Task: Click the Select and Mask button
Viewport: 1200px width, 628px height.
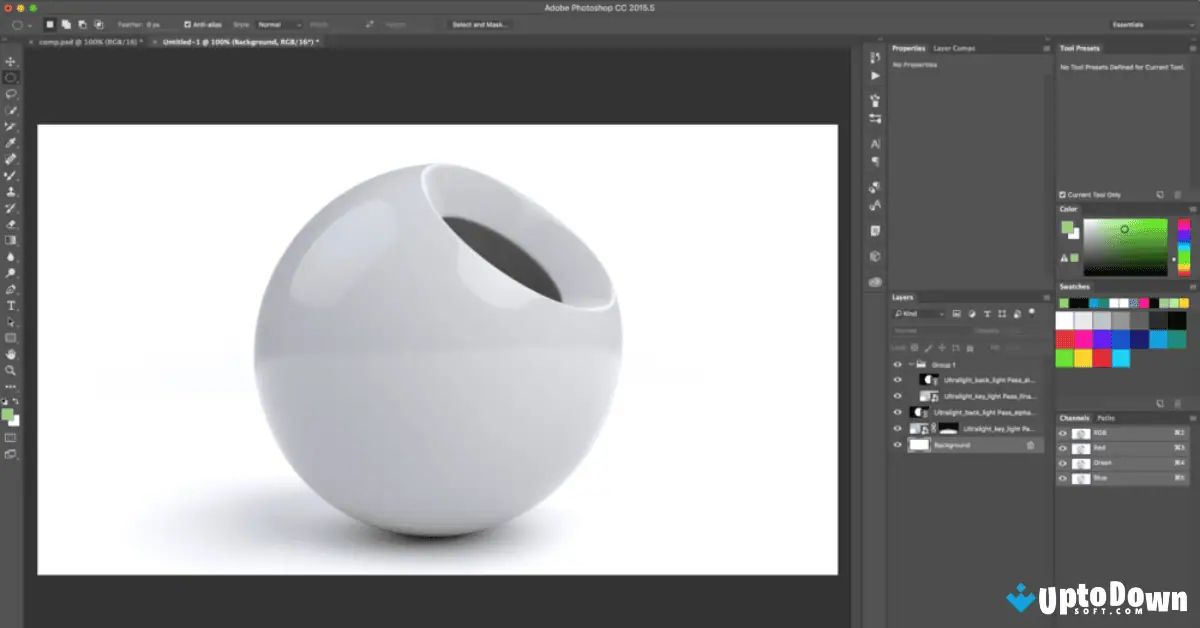Action: (478, 24)
